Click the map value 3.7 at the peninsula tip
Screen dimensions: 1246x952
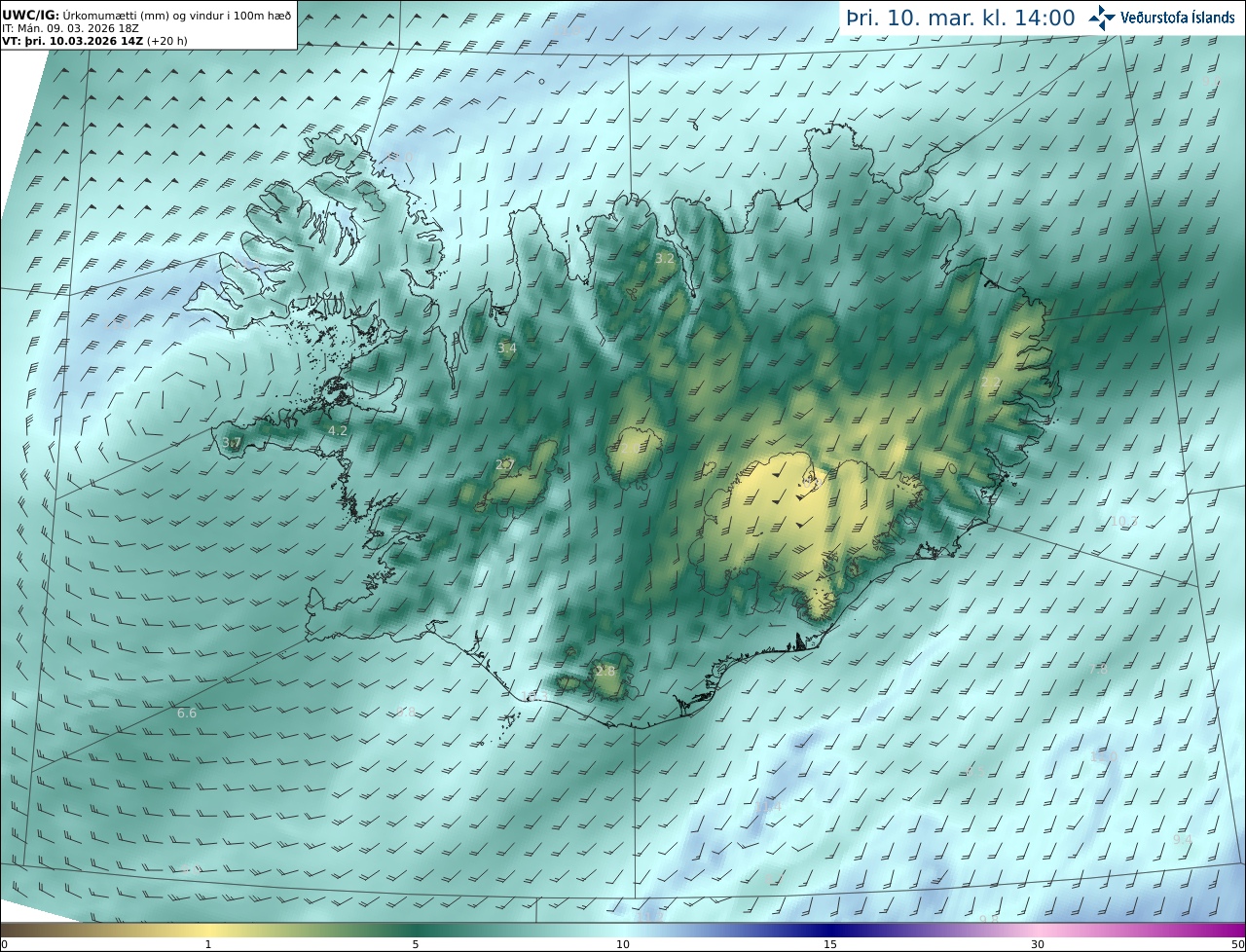coord(231,443)
